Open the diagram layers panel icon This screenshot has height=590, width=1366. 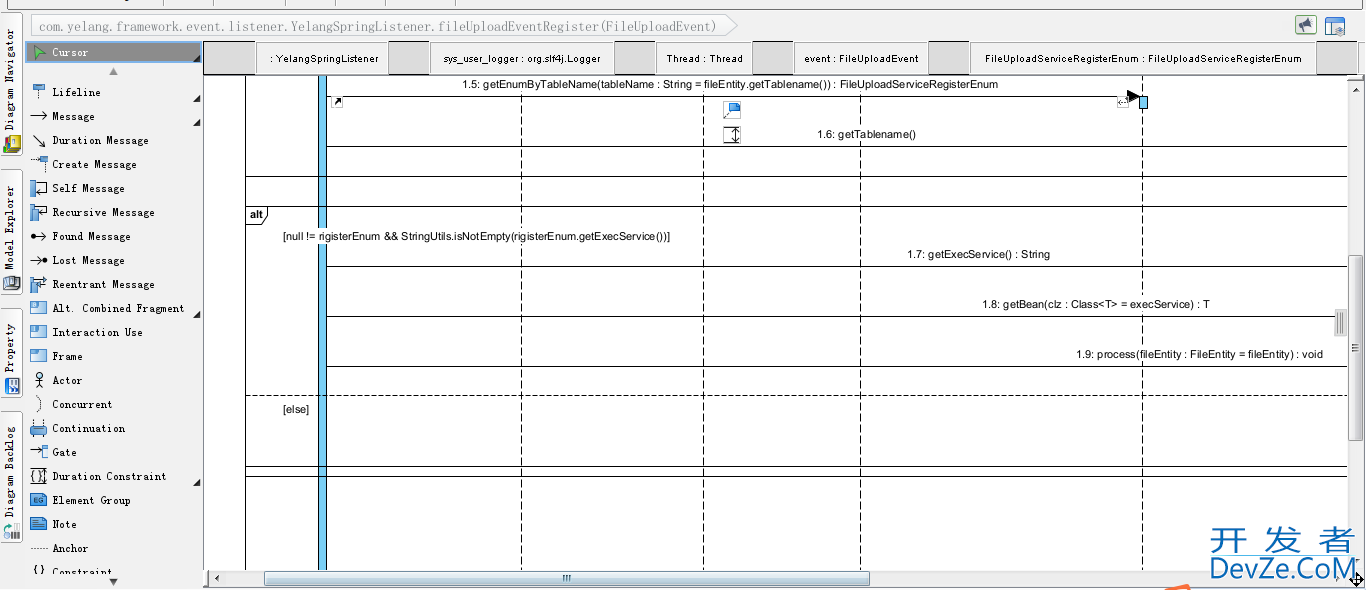(x=1335, y=26)
